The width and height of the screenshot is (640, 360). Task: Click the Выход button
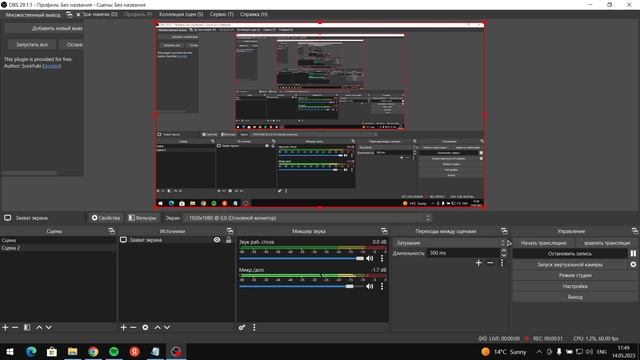[575, 297]
